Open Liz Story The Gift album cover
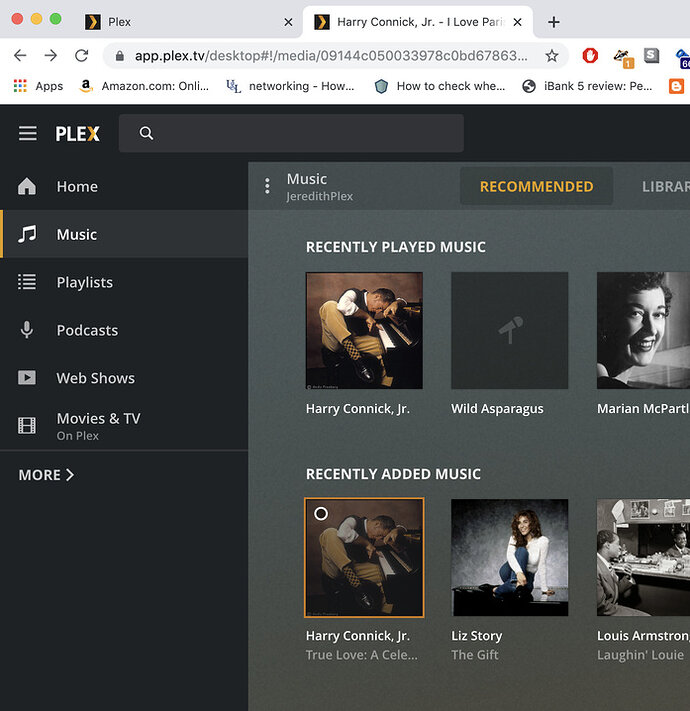Screen dimensions: 690x711 click(x=510, y=558)
